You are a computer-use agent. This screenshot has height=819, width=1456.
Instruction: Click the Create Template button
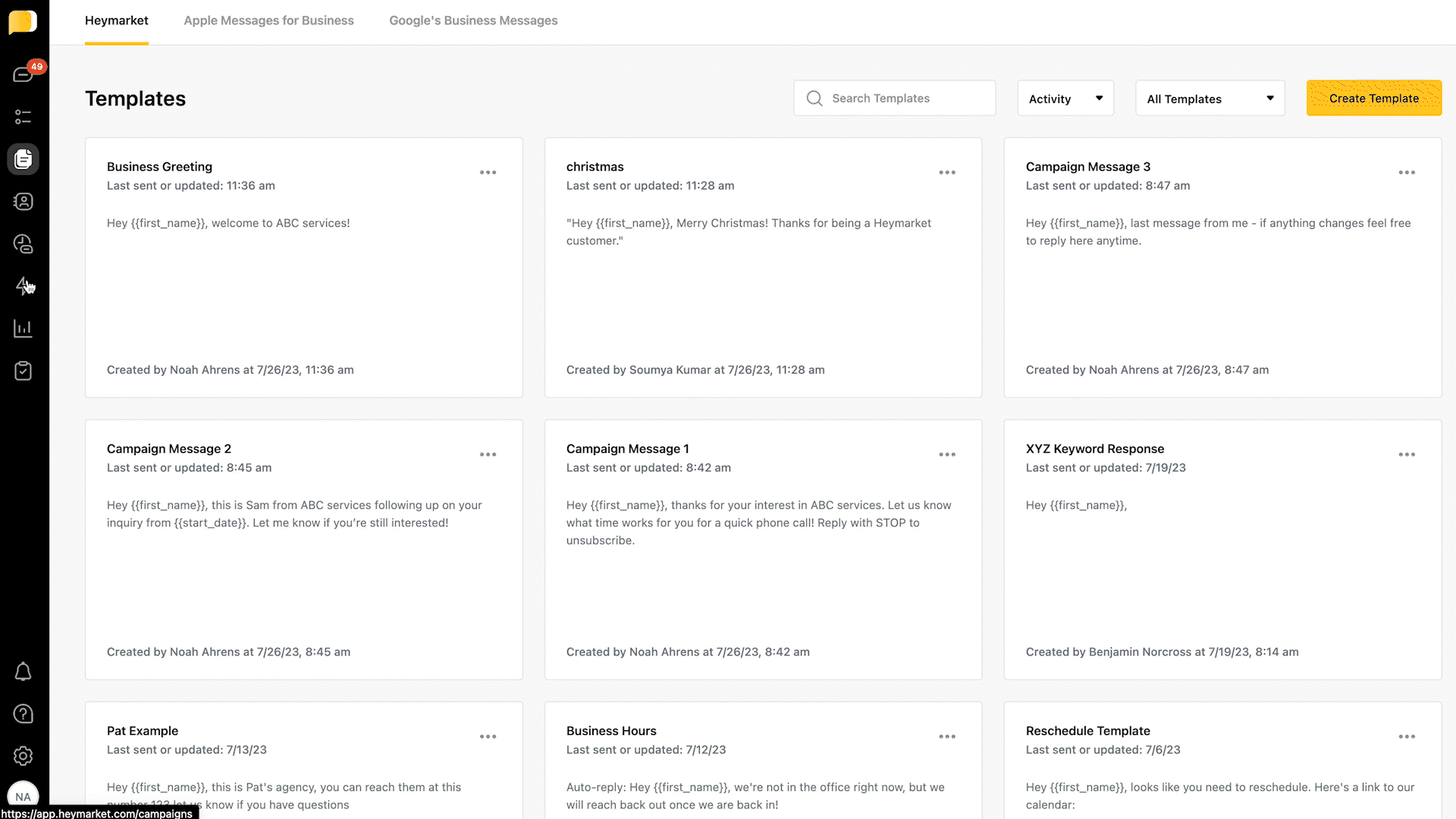coord(1373,98)
